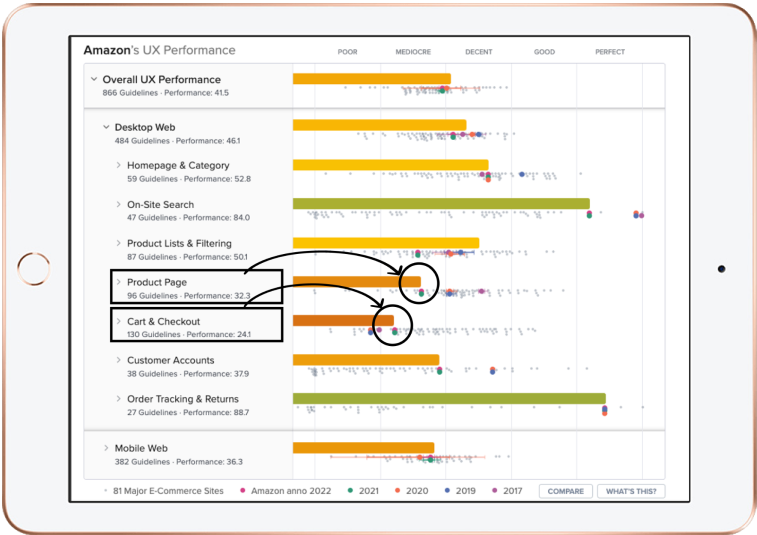Click the On-Site Search green bar
Screen dimensions: 757x535
[x=441, y=203]
